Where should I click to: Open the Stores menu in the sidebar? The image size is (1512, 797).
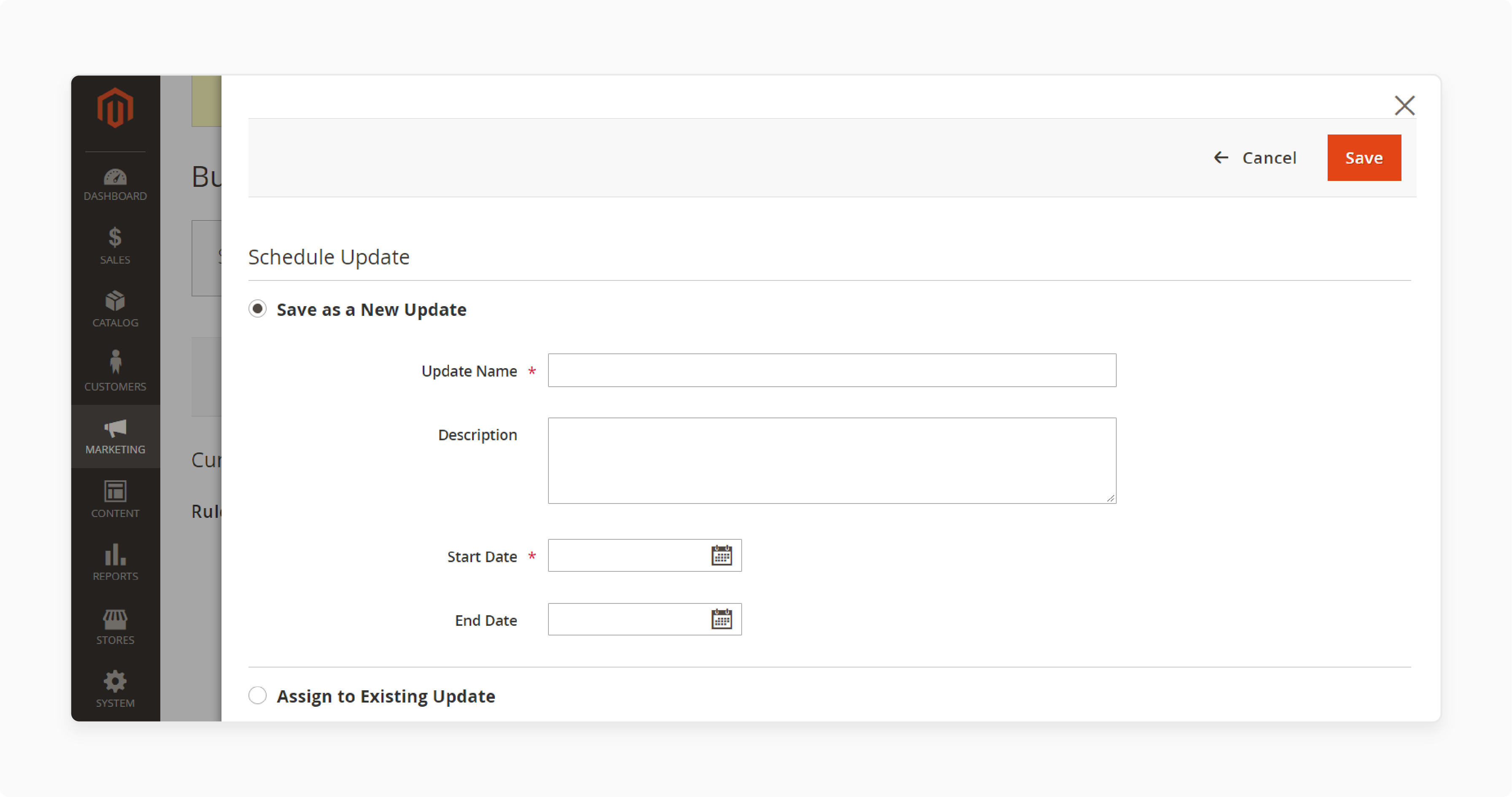(x=115, y=626)
